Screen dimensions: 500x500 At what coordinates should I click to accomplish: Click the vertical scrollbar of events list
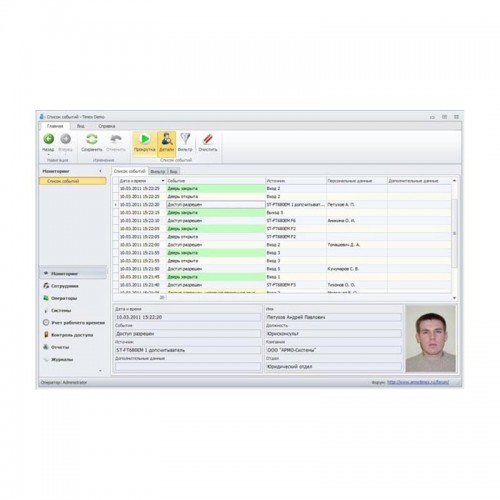[454, 233]
